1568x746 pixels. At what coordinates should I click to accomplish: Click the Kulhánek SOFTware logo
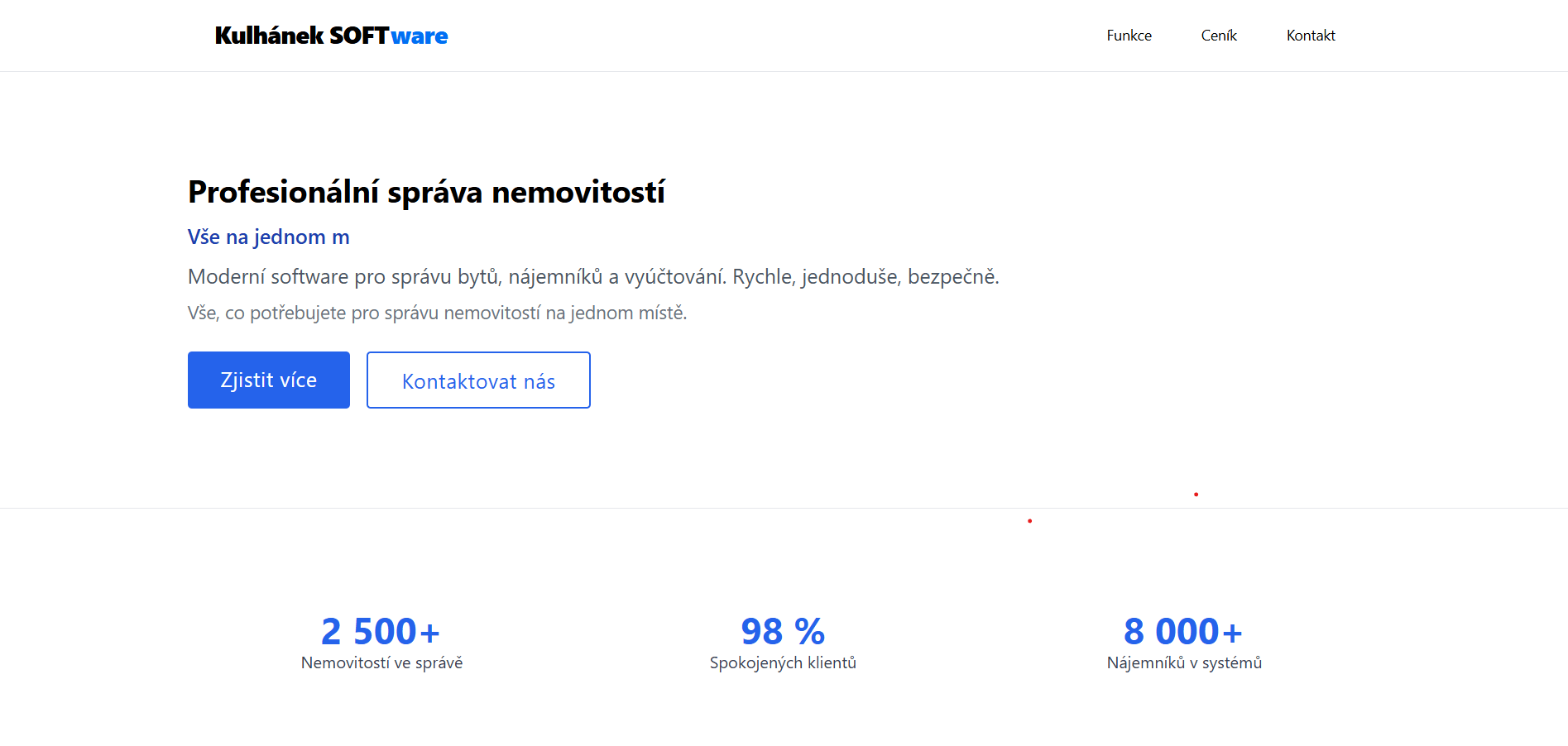[330, 36]
